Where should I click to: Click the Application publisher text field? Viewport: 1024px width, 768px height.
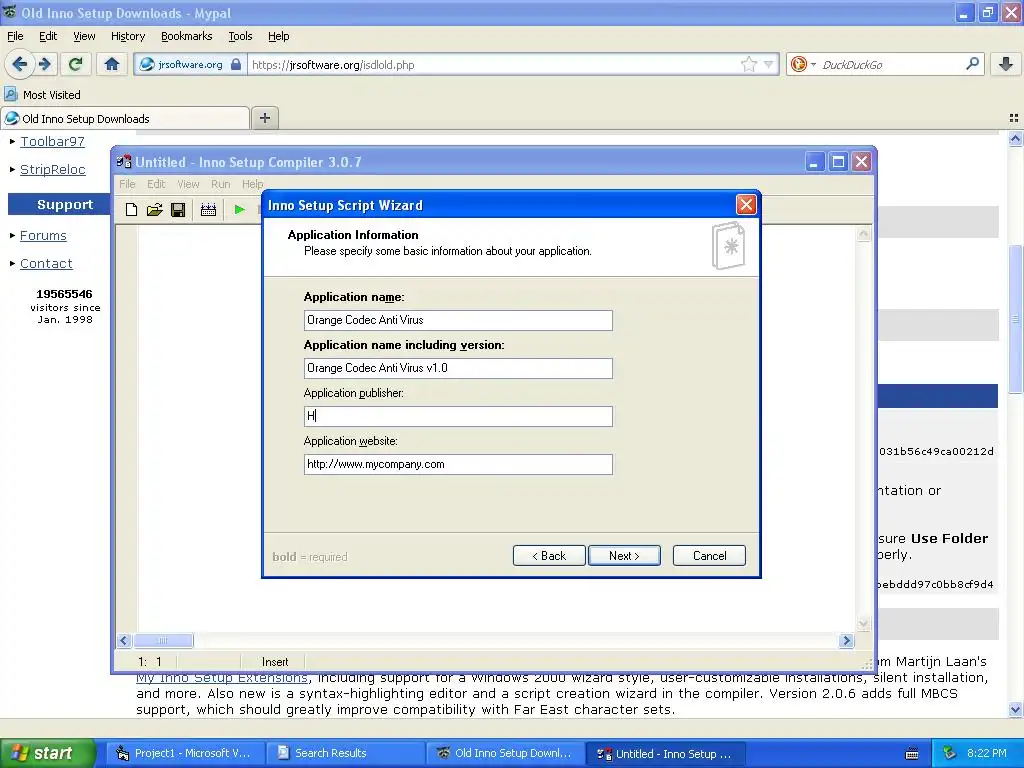(458, 416)
